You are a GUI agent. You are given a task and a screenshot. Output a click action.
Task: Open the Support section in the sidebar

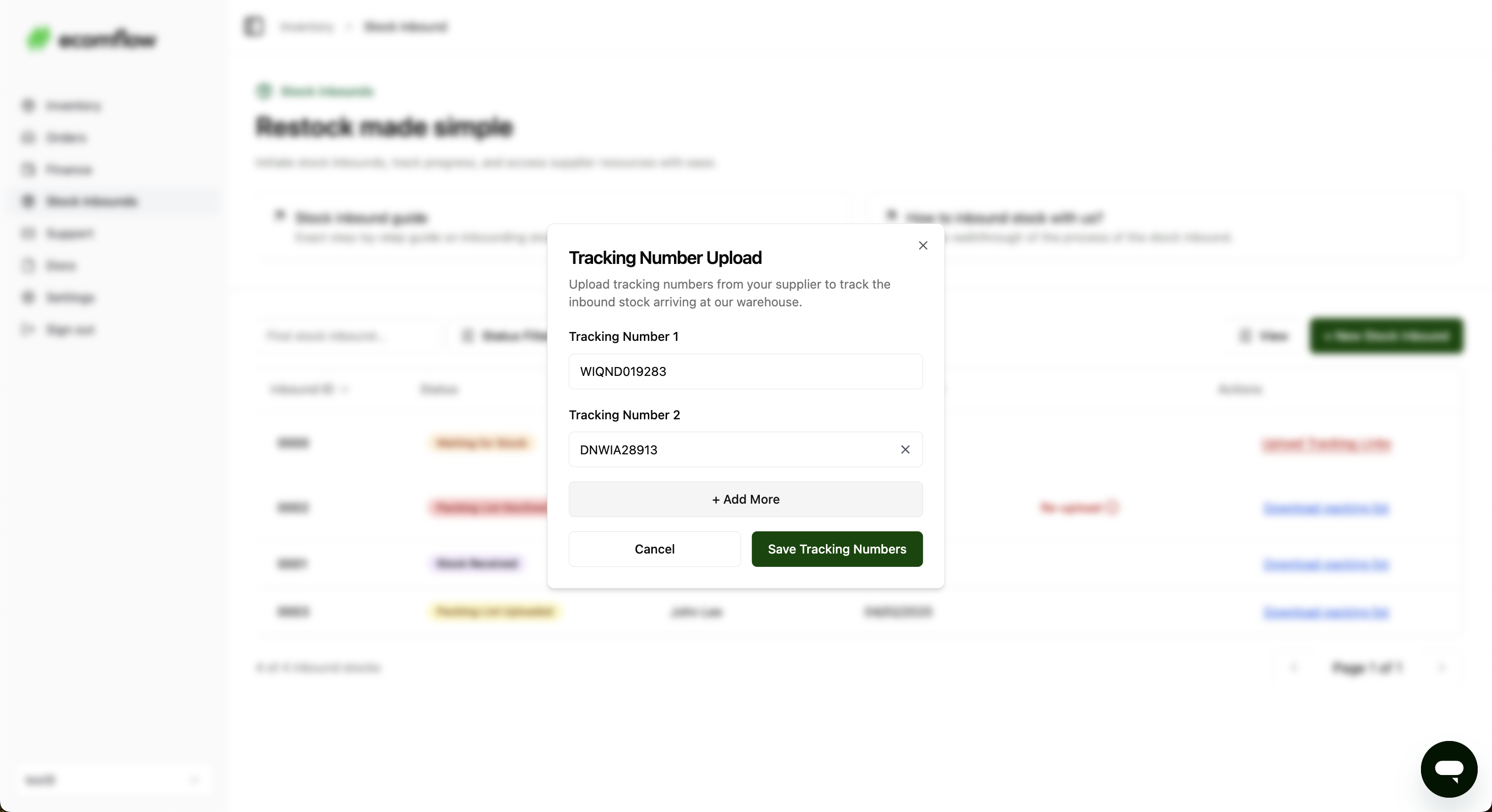pos(69,233)
